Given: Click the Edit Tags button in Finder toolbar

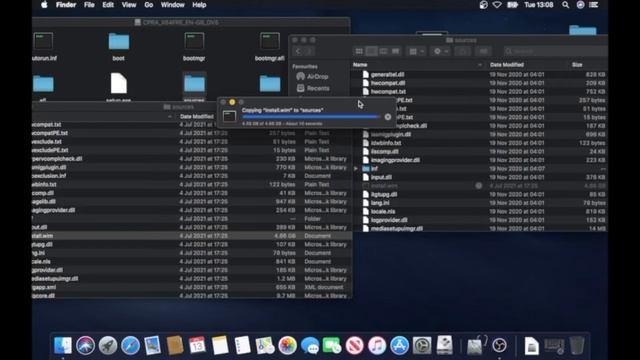Looking at the screenshot, I should (x=483, y=51).
